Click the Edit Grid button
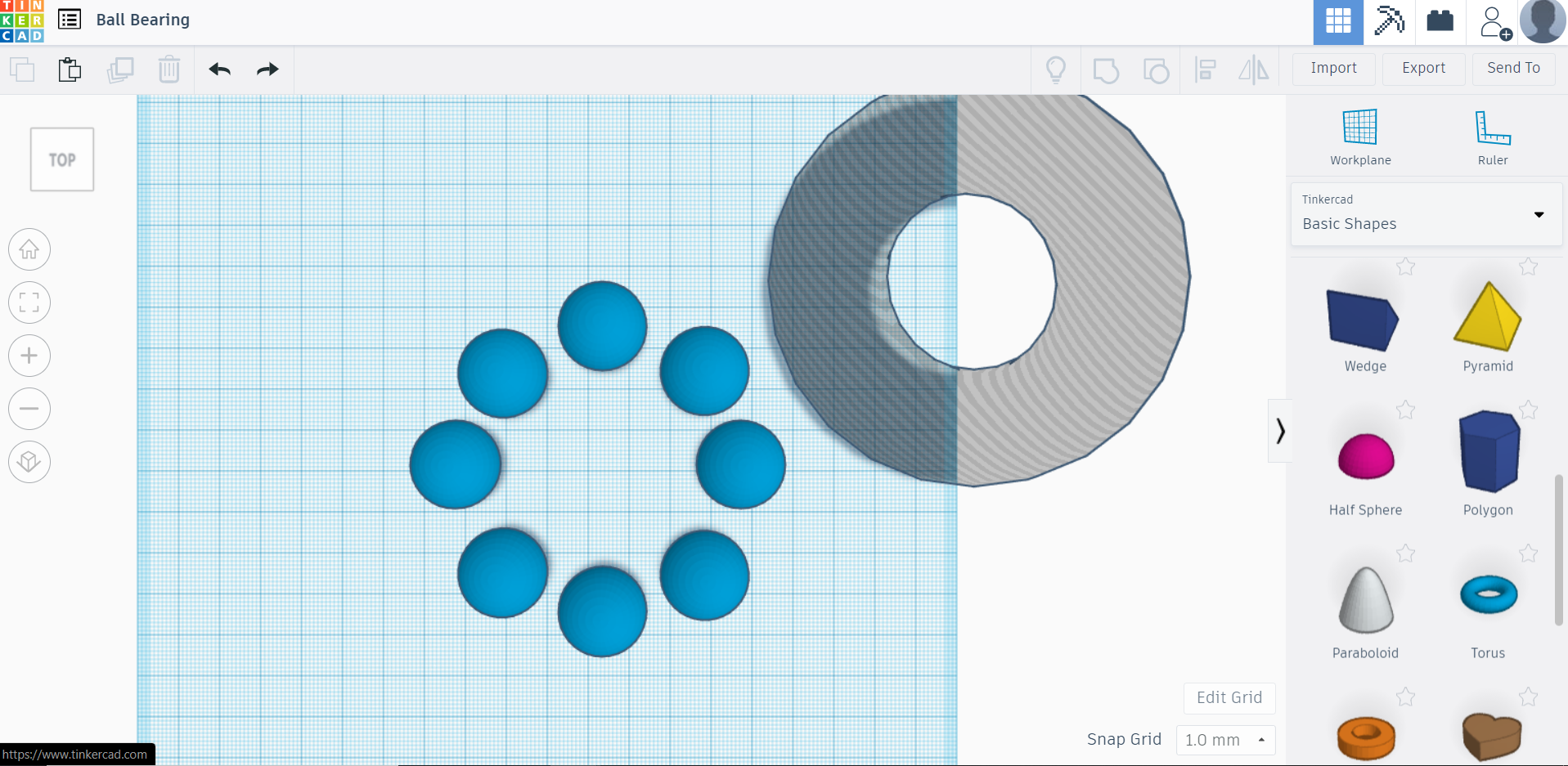This screenshot has width=1568, height=766. click(x=1229, y=698)
